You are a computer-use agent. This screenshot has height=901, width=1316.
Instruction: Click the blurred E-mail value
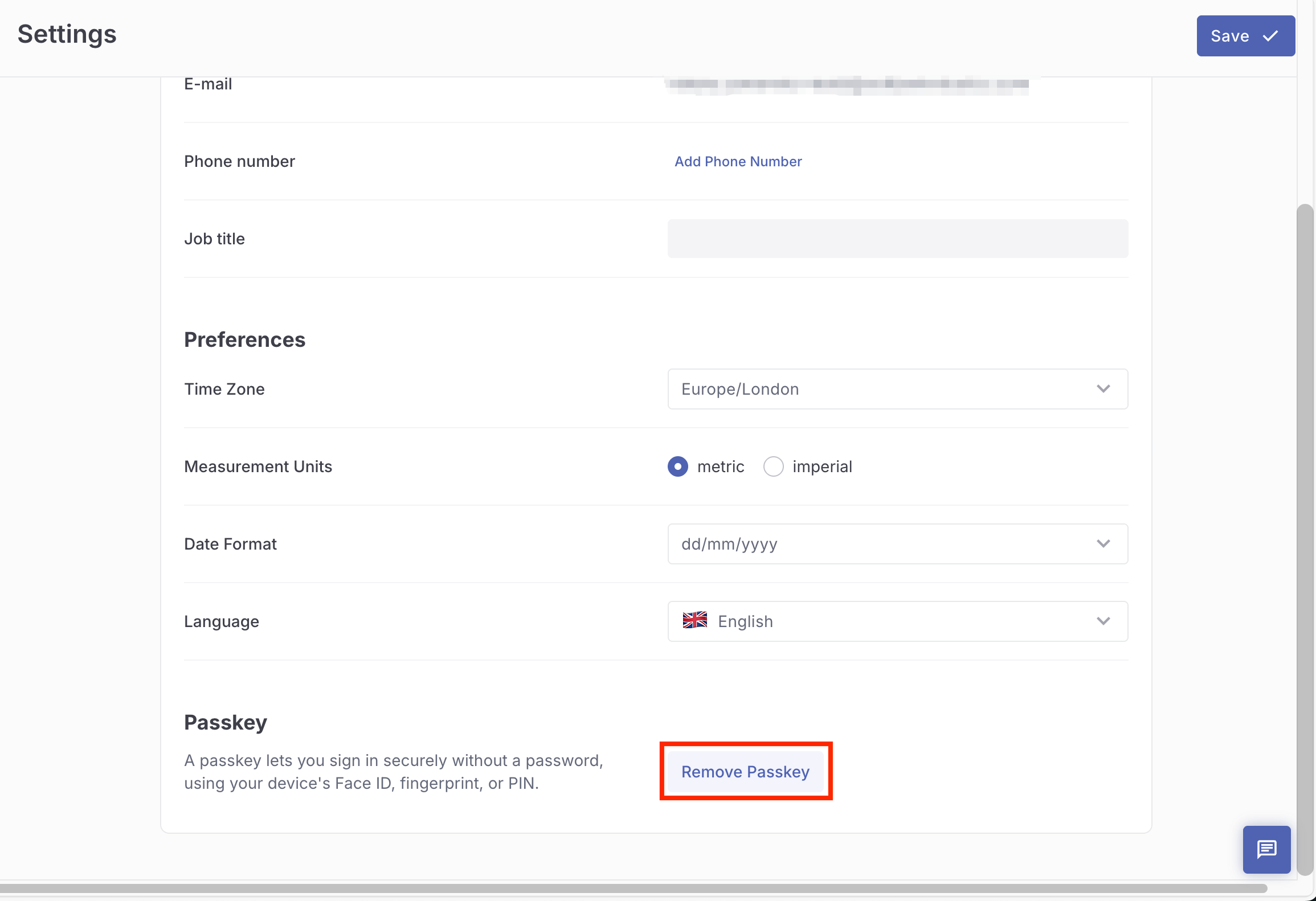(x=848, y=84)
